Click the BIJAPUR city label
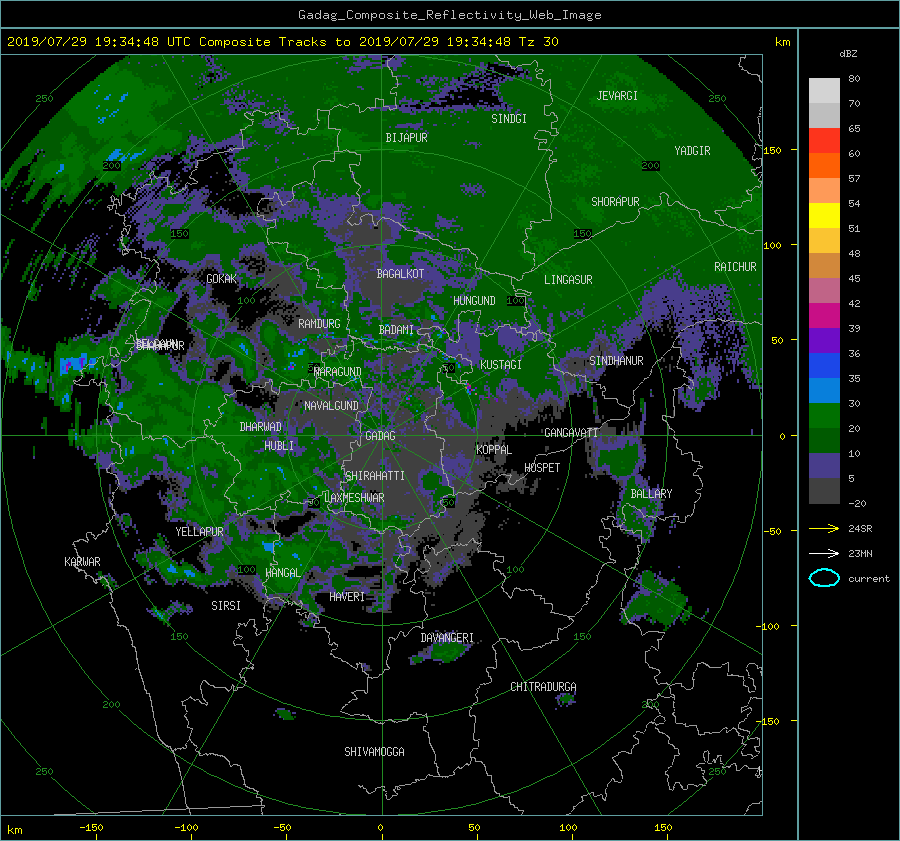900x841 pixels. coord(406,138)
